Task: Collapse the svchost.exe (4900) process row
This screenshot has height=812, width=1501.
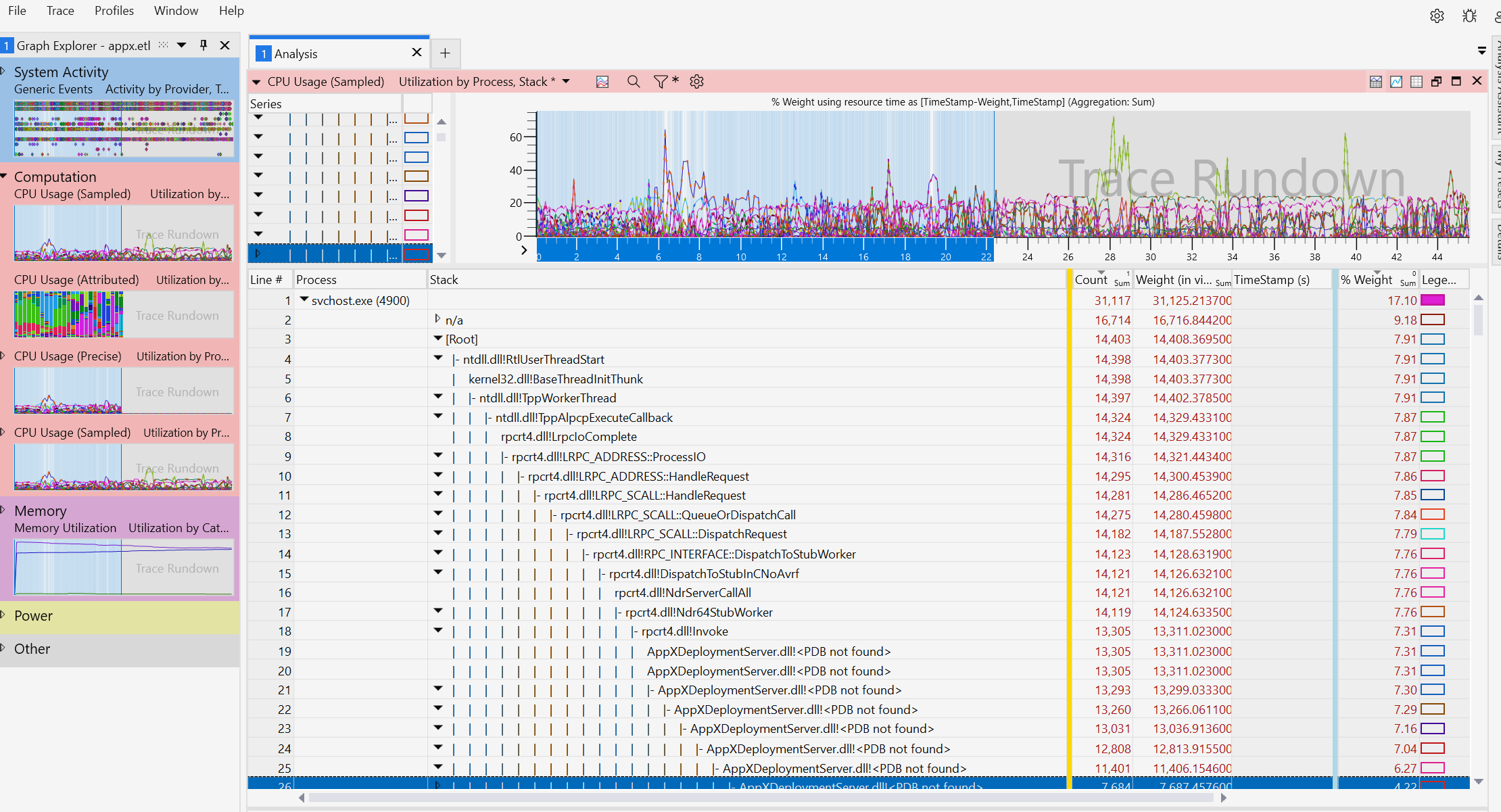Action: (304, 300)
